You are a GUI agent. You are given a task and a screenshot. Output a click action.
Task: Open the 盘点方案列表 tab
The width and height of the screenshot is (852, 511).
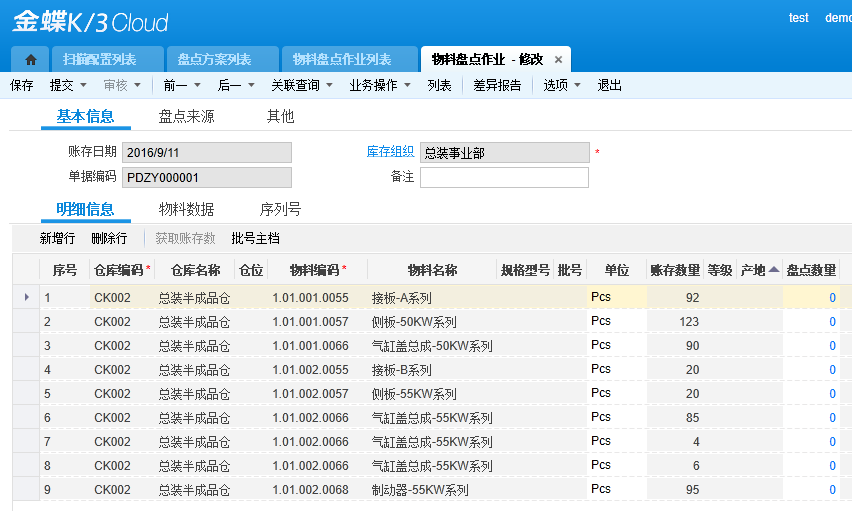pos(214,60)
